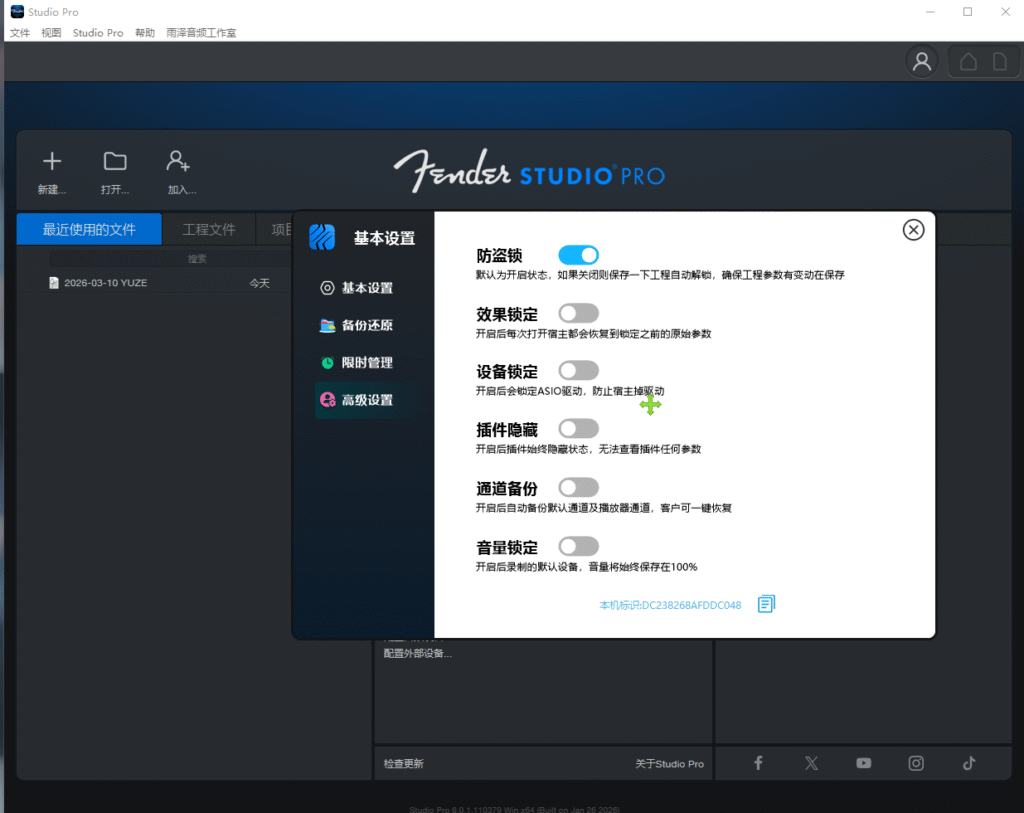The width and height of the screenshot is (1024, 813).
Task: Open the YouTube icon at the bottom
Action: click(863, 762)
